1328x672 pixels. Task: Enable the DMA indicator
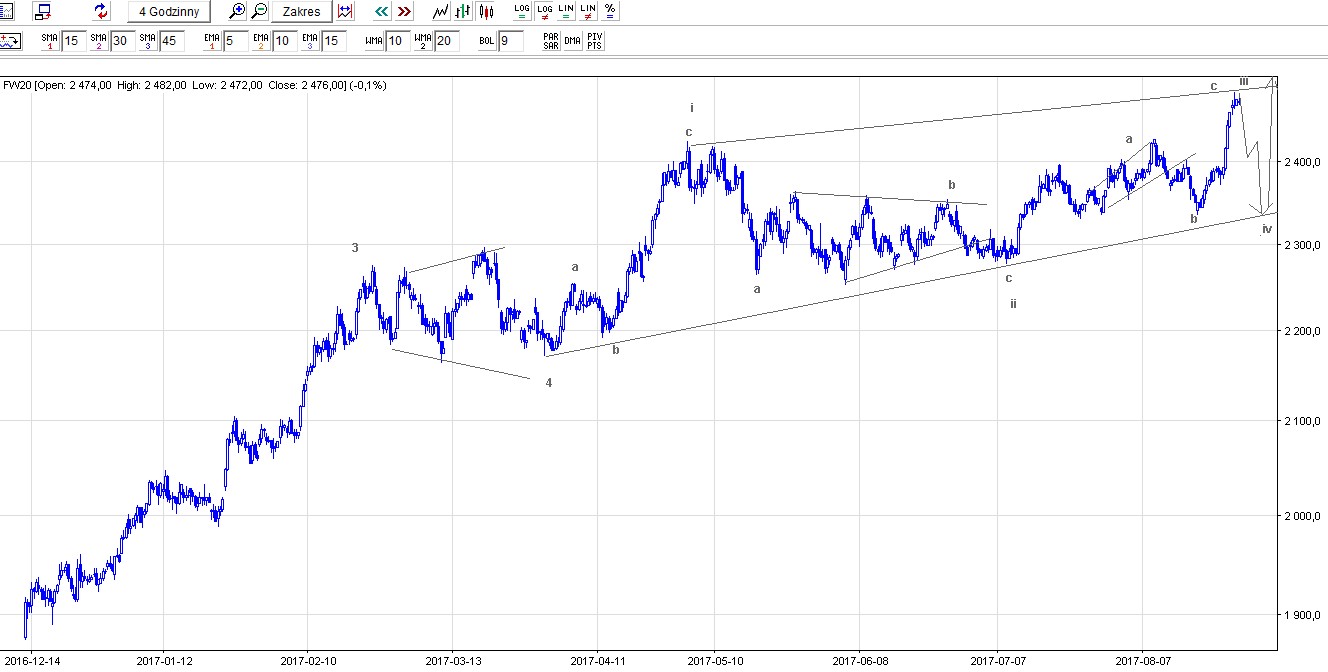572,41
